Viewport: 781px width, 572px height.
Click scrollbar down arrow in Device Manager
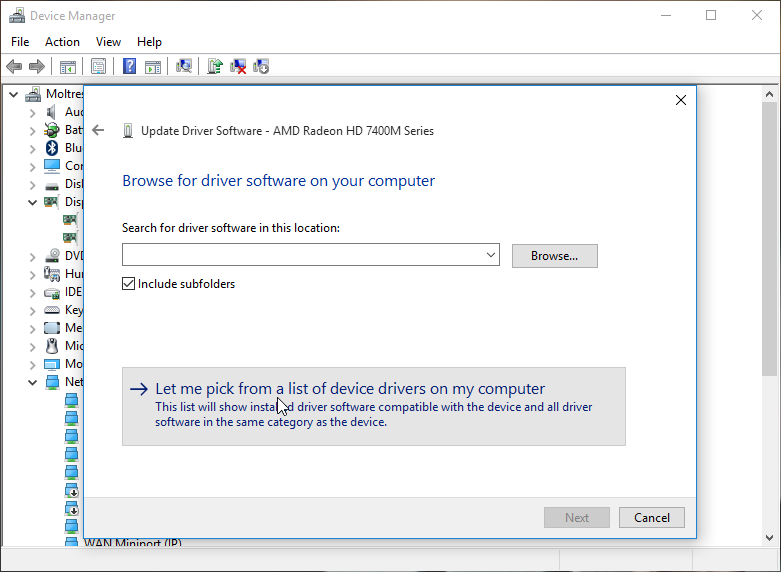pyautogui.click(x=769, y=538)
